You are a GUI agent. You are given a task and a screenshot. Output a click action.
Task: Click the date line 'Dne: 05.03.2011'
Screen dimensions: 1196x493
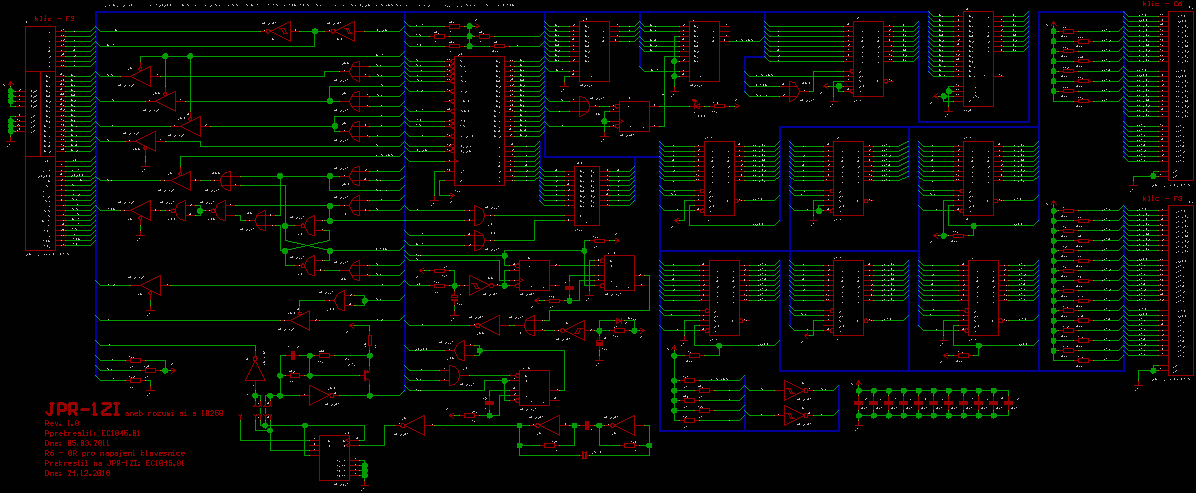click(78, 442)
